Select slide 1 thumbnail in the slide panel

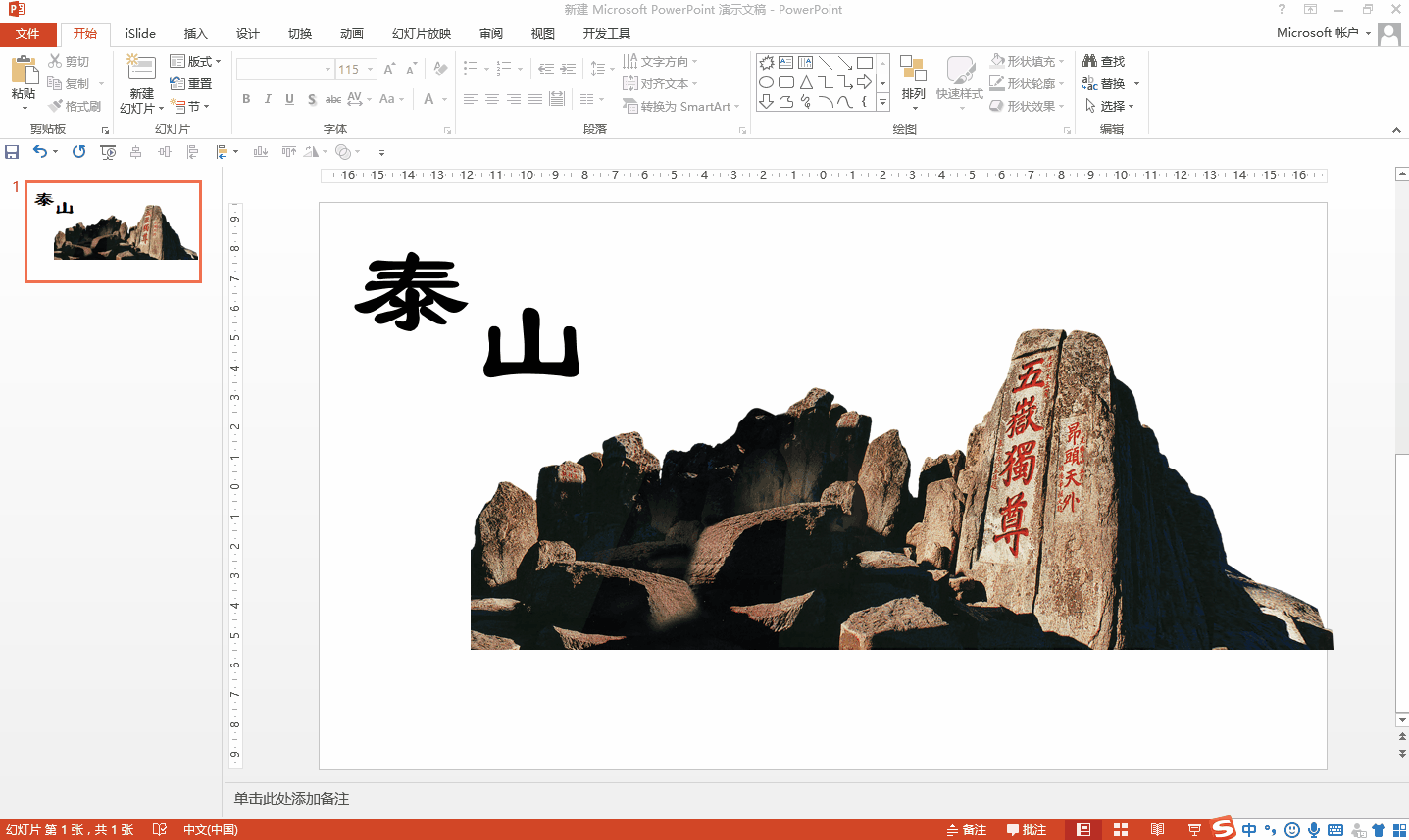tap(113, 231)
